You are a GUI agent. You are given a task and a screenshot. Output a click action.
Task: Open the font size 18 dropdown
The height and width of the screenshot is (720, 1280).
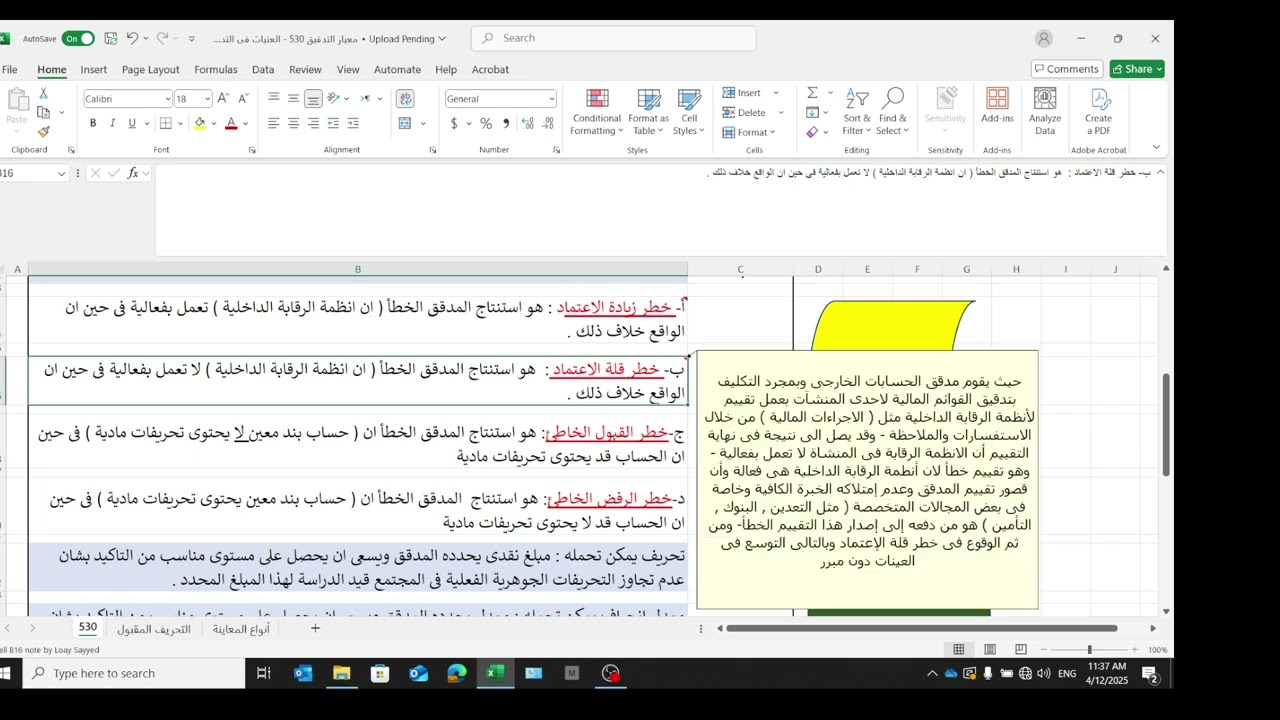207,99
